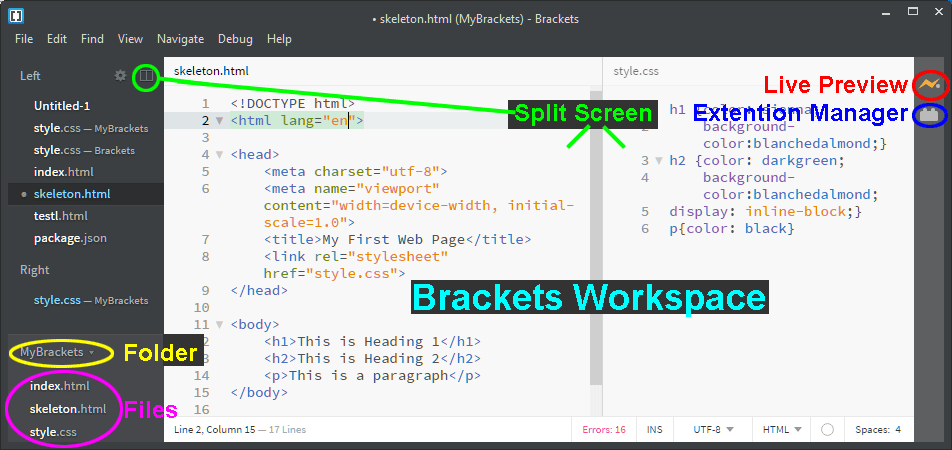Open the Find menu
Viewport: 952px width, 450px height.
click(92, 39)
